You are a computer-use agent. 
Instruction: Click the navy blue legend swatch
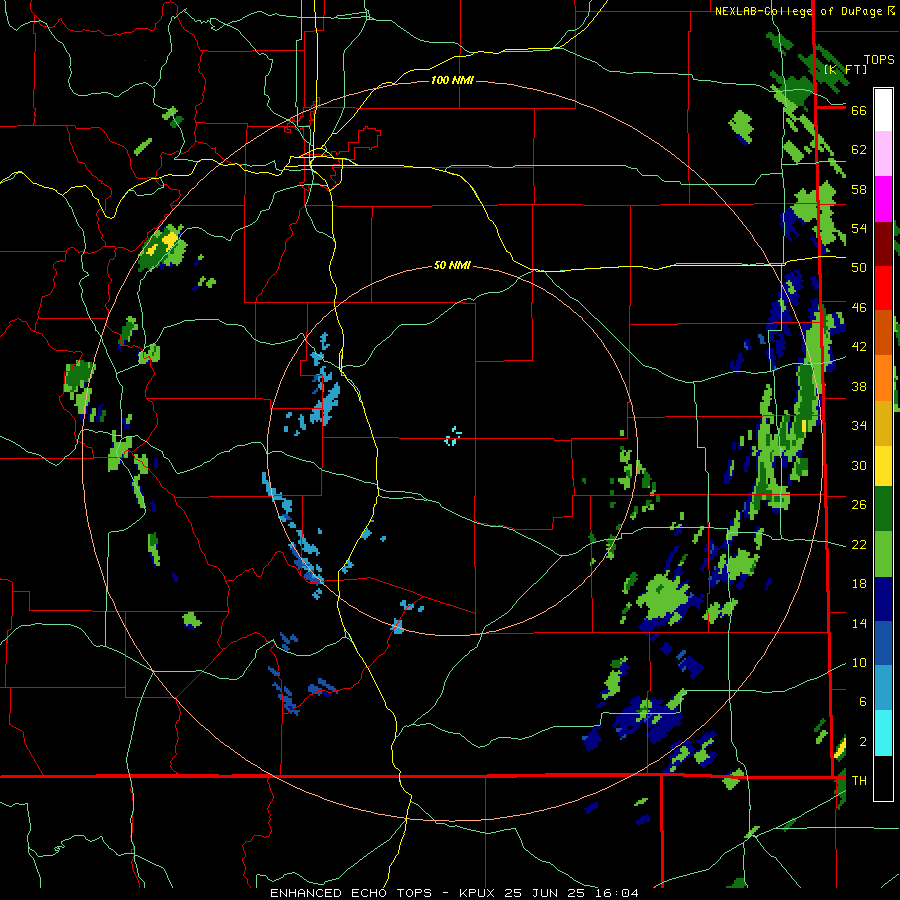tap(883, 599)
